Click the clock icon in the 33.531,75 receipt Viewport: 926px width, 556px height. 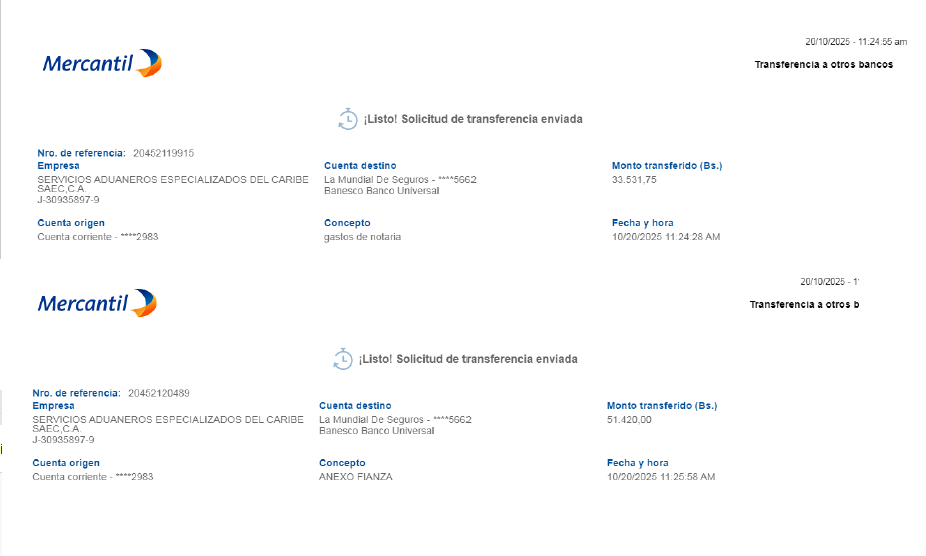[347, 119]
